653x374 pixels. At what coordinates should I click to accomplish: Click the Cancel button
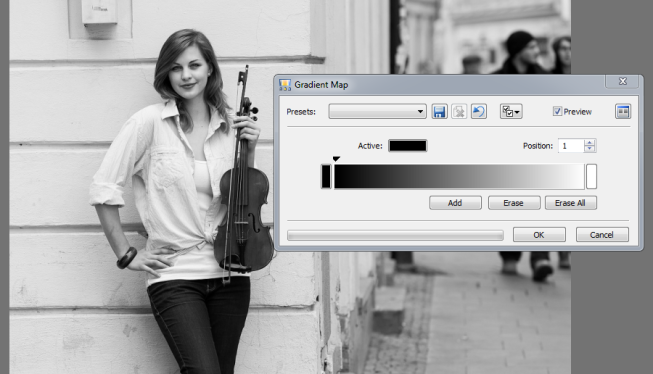click(x=602, y=235)
